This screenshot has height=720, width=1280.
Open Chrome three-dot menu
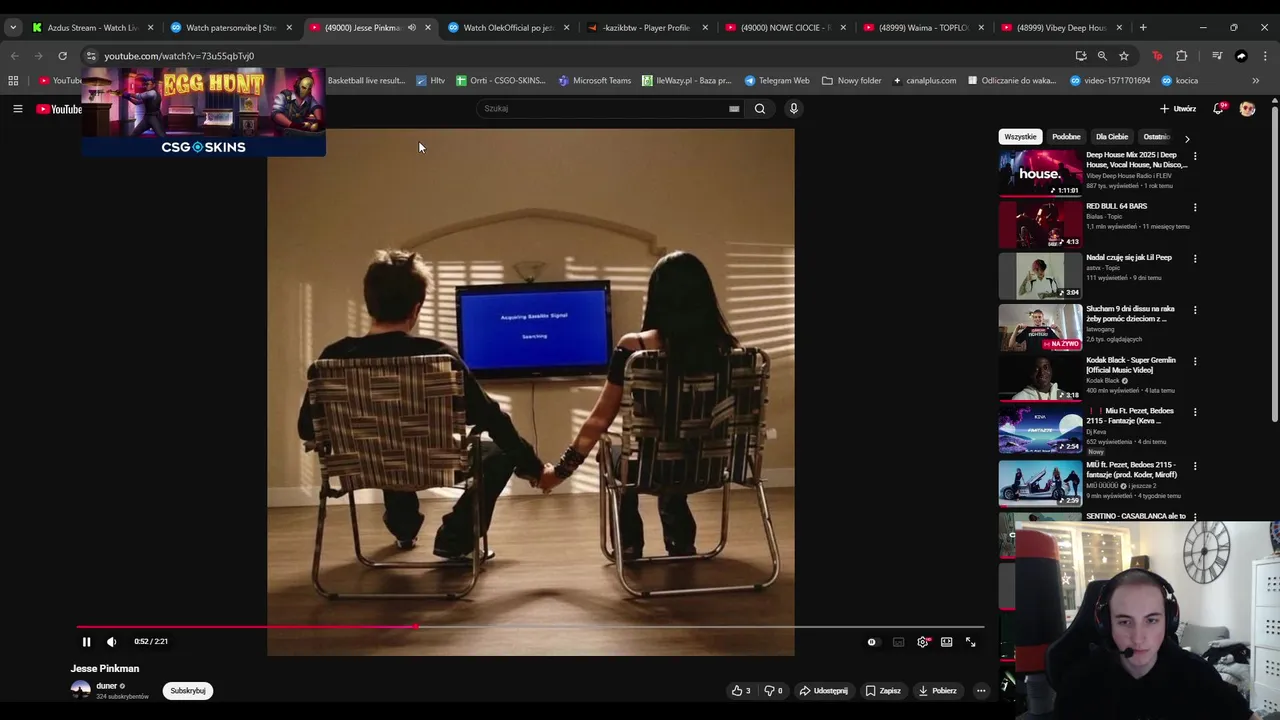1265,56
